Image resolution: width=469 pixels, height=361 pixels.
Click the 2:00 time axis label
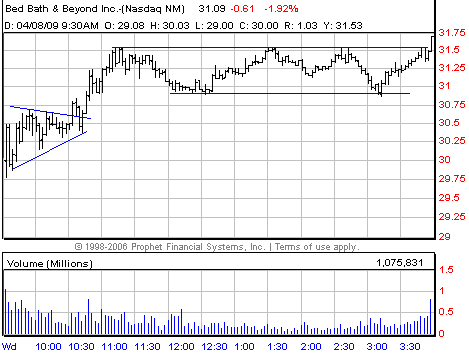[311, 347]
